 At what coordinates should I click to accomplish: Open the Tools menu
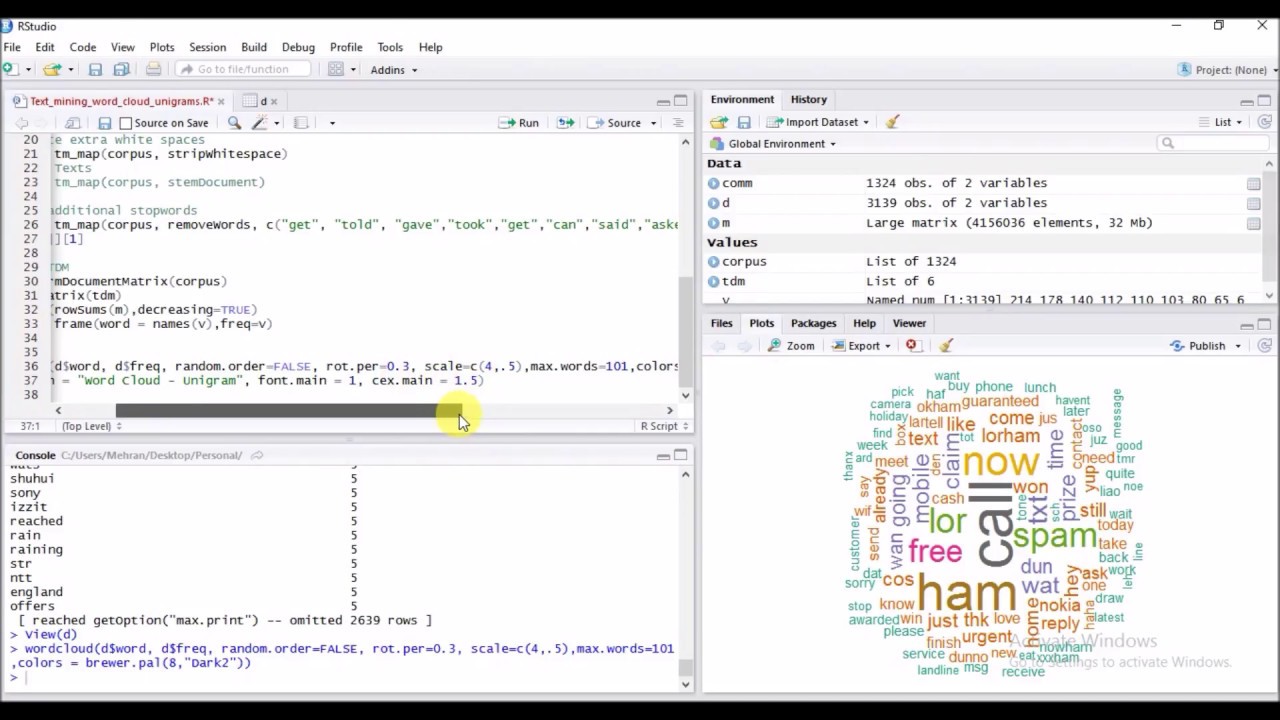390,47
